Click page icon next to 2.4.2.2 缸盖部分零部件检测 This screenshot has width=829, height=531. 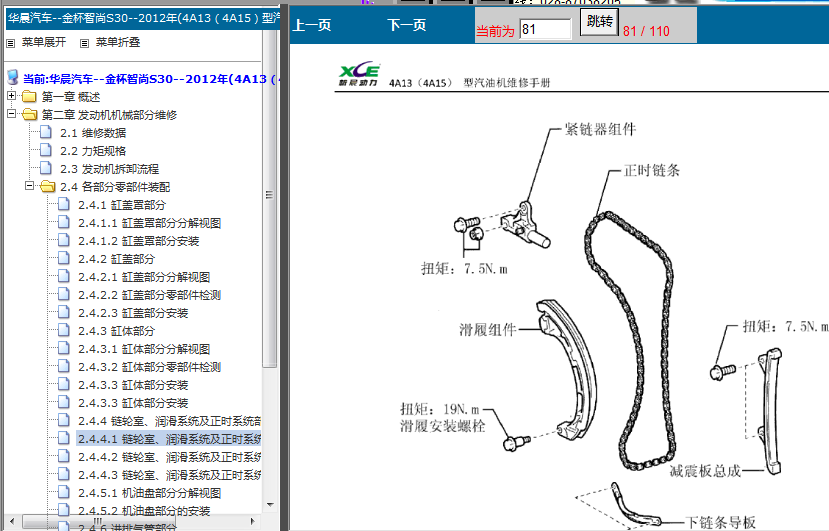[x=64, y=294]
